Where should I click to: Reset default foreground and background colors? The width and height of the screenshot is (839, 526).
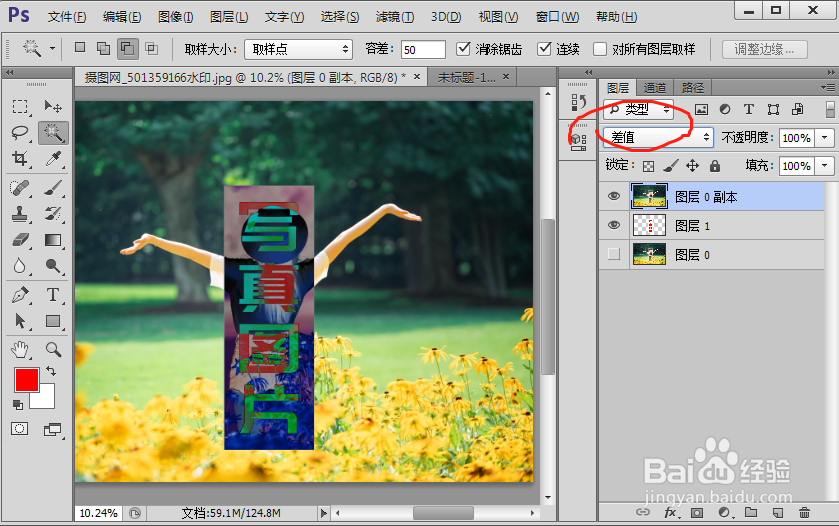[18, 405]
